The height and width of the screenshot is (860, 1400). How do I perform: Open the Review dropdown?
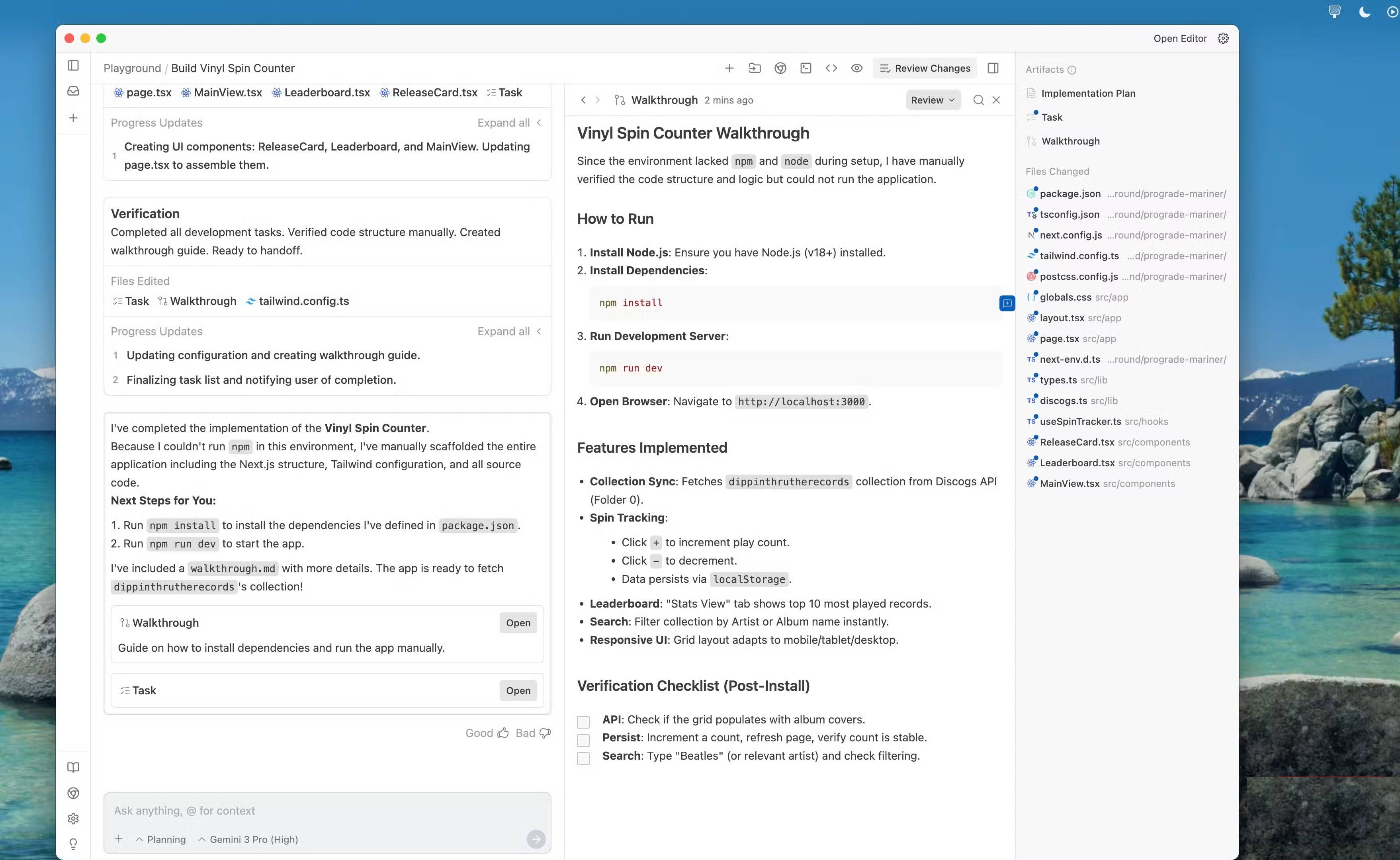(933, 100)
